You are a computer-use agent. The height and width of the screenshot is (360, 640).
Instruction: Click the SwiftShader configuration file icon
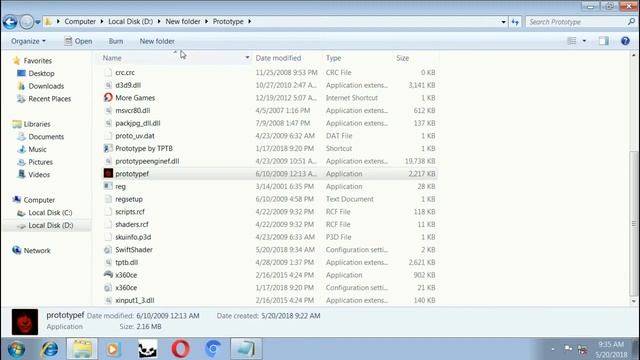(x=108, y=250)
